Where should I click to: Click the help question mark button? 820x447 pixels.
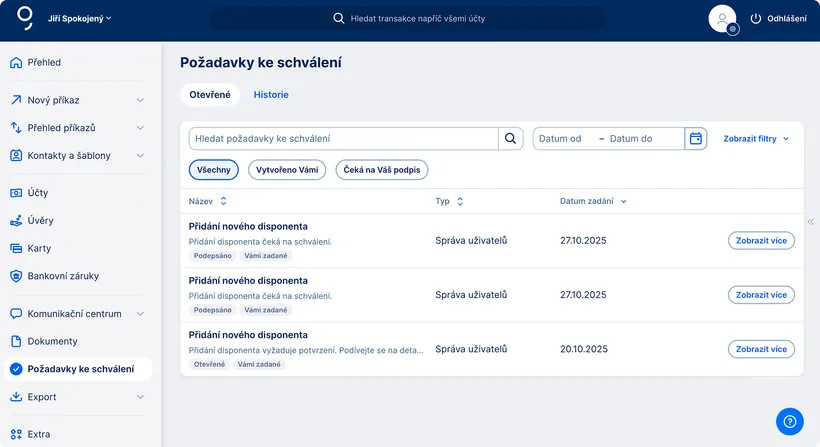789,421
